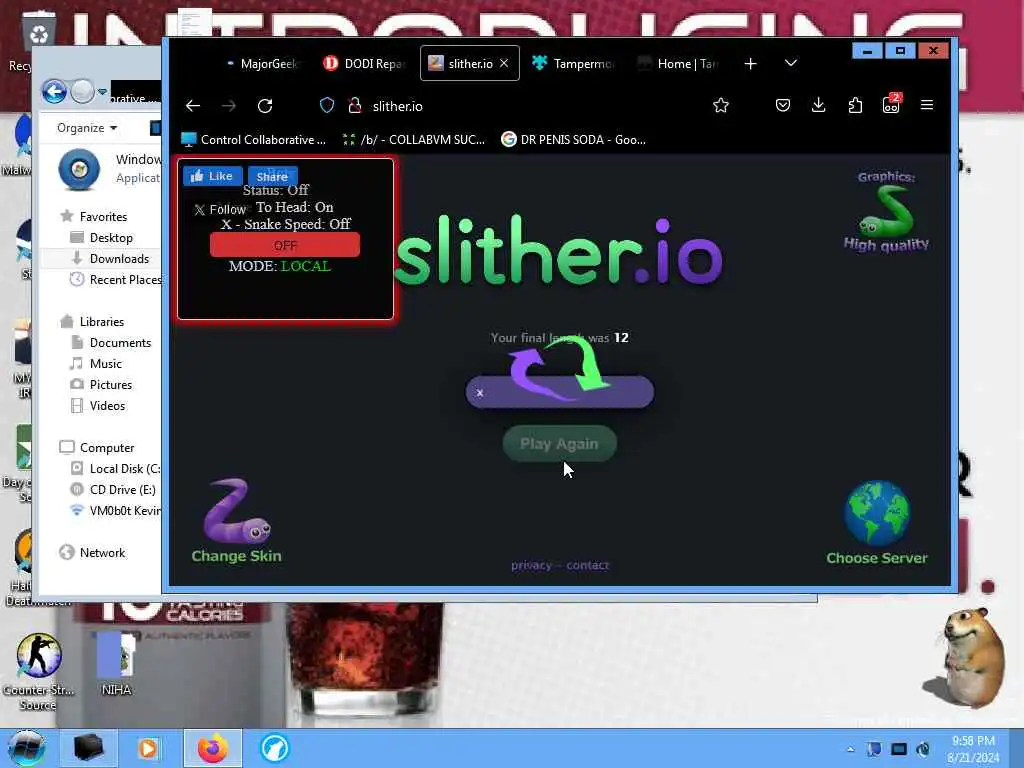Open the contact link
The image size is (1024, 768).
click(x=587, y=566)
